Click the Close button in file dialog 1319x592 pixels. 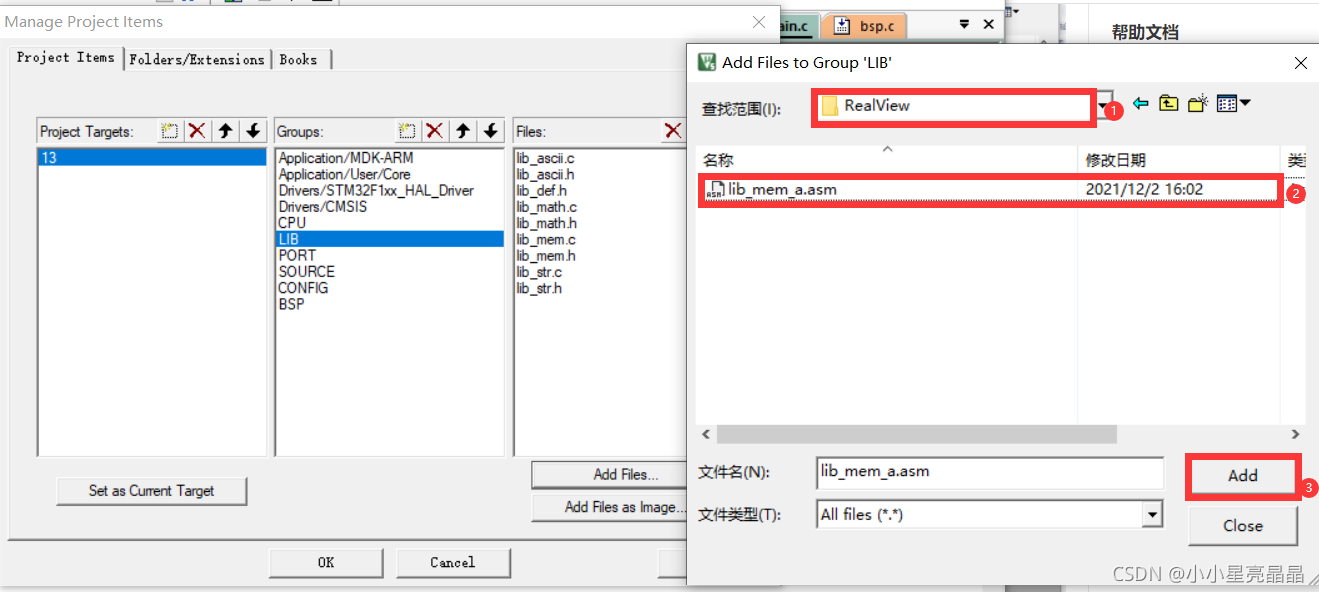[1242, 526]
